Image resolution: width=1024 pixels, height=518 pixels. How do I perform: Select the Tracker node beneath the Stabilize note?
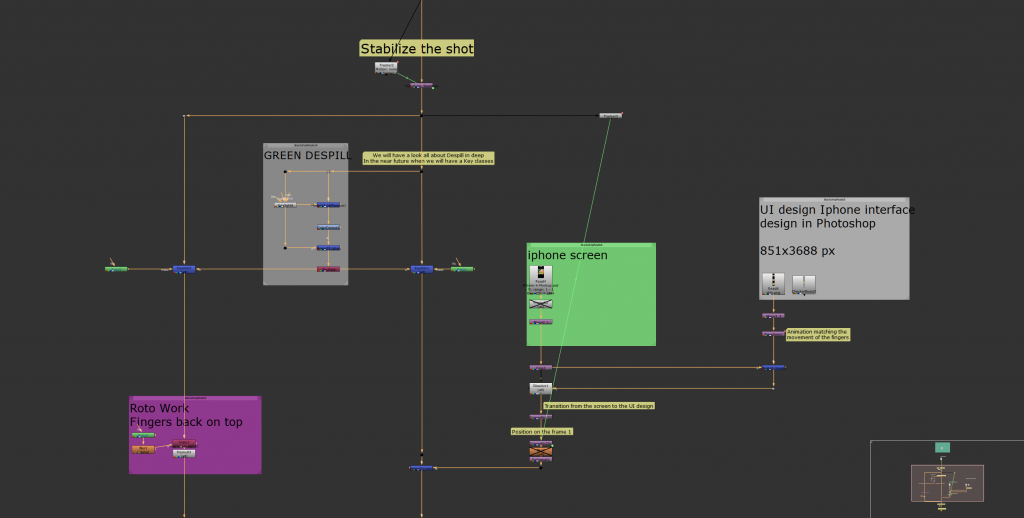click(x=386, y=67)
